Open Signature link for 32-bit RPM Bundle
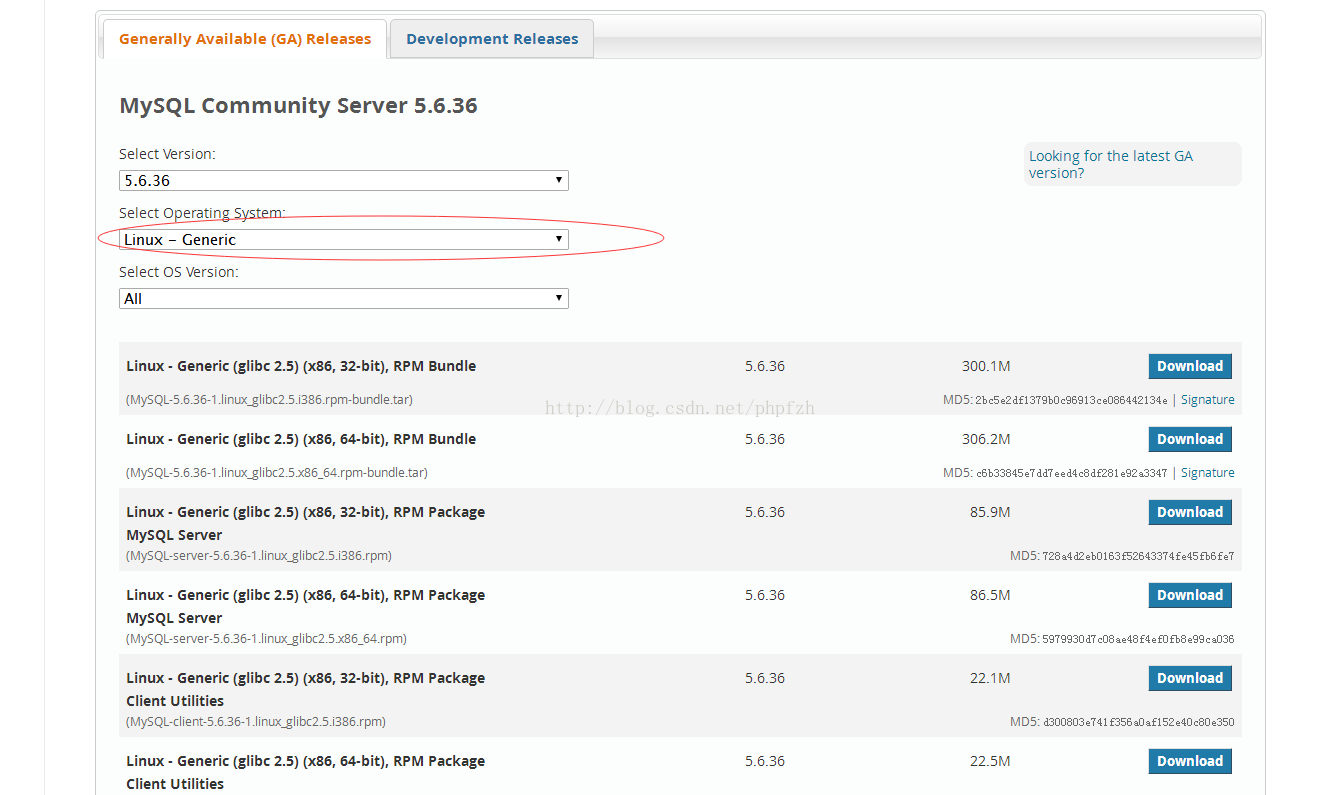 pos(1208,400)
